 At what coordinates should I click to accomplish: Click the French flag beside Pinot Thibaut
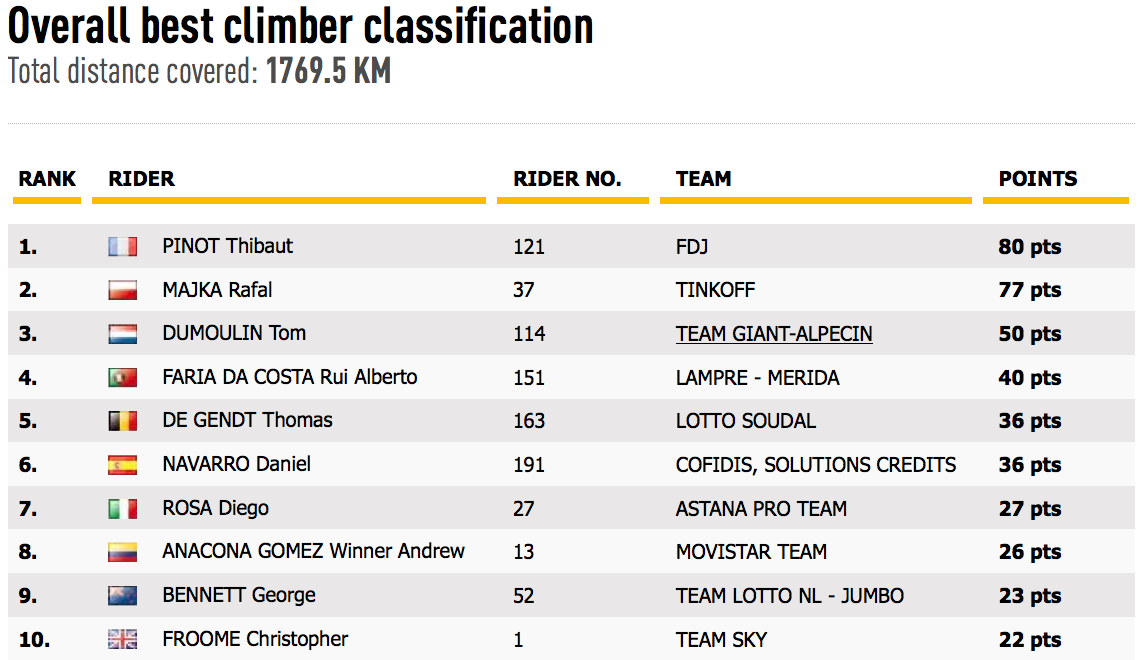(x=123, y=247)
